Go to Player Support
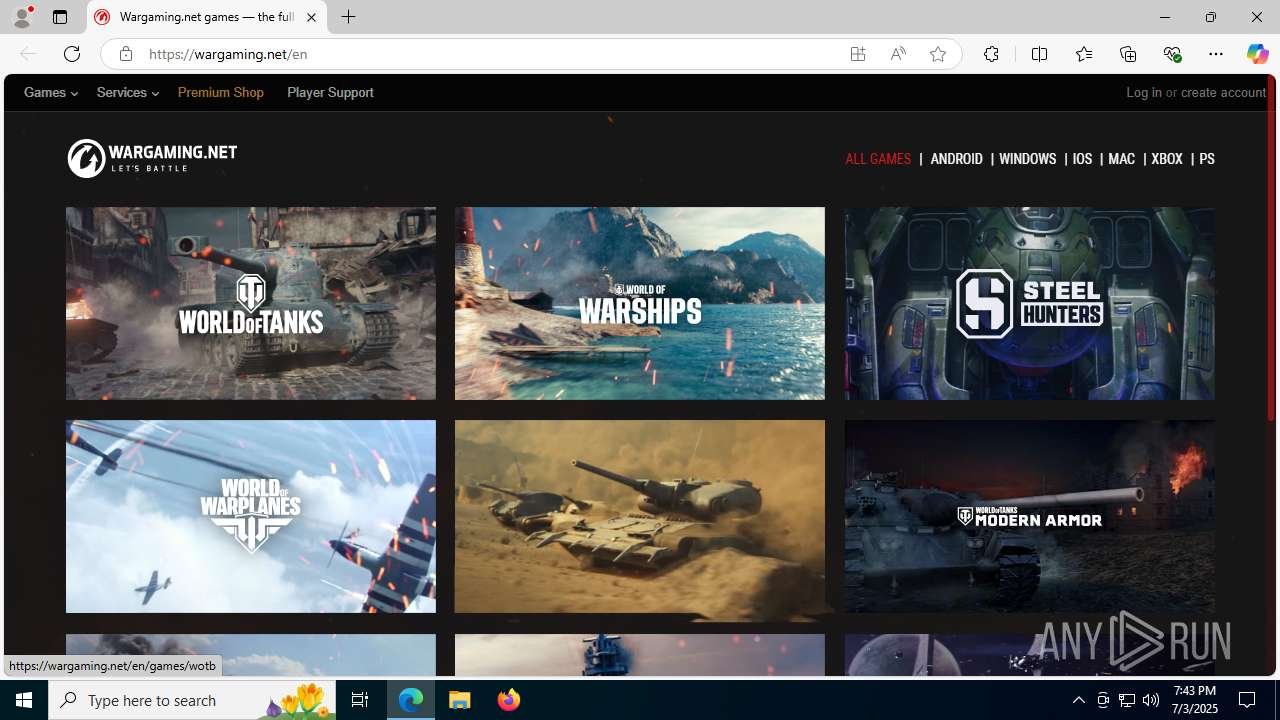 (330, 92)
